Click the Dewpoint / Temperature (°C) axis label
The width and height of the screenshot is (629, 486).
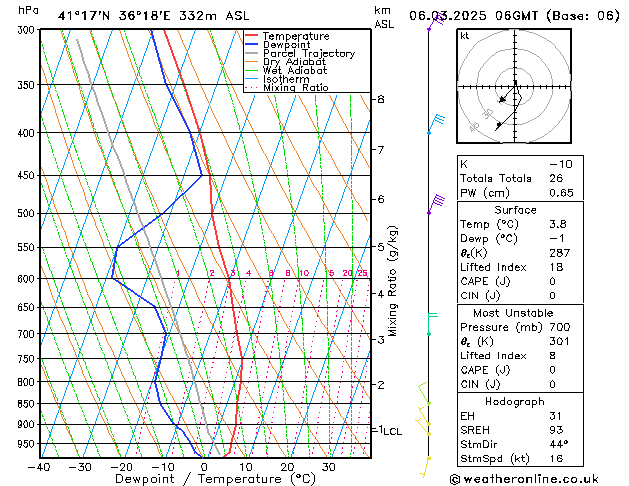click(204, 479)
